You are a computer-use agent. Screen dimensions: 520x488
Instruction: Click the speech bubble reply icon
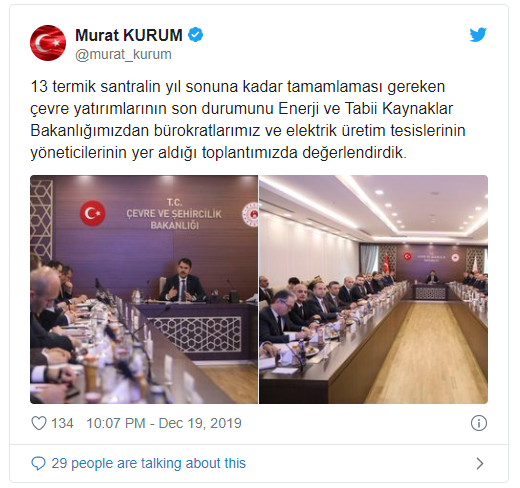38,463
